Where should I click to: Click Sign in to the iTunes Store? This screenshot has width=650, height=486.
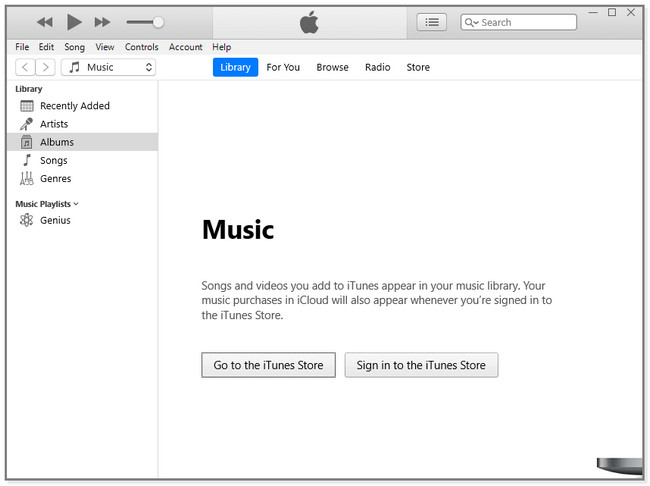421,365
